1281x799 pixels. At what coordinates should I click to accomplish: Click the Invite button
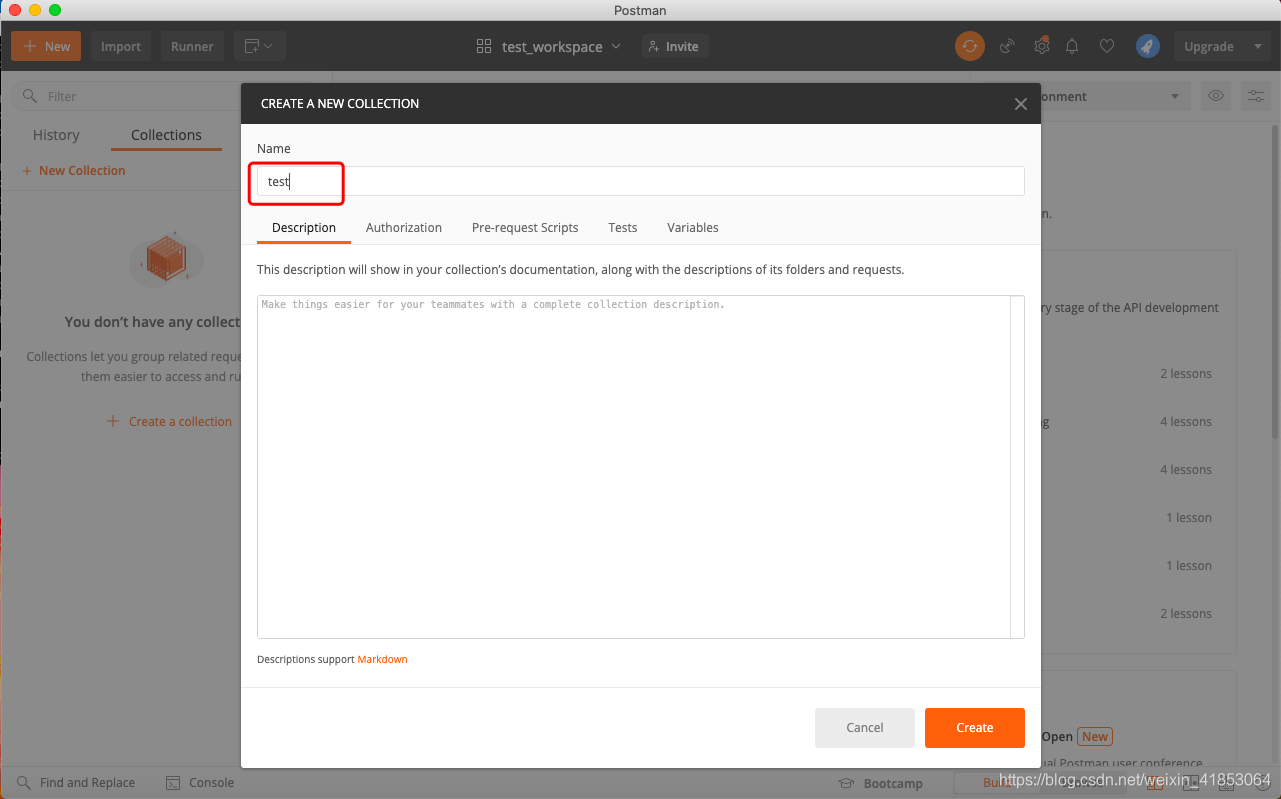pos(675,46)
